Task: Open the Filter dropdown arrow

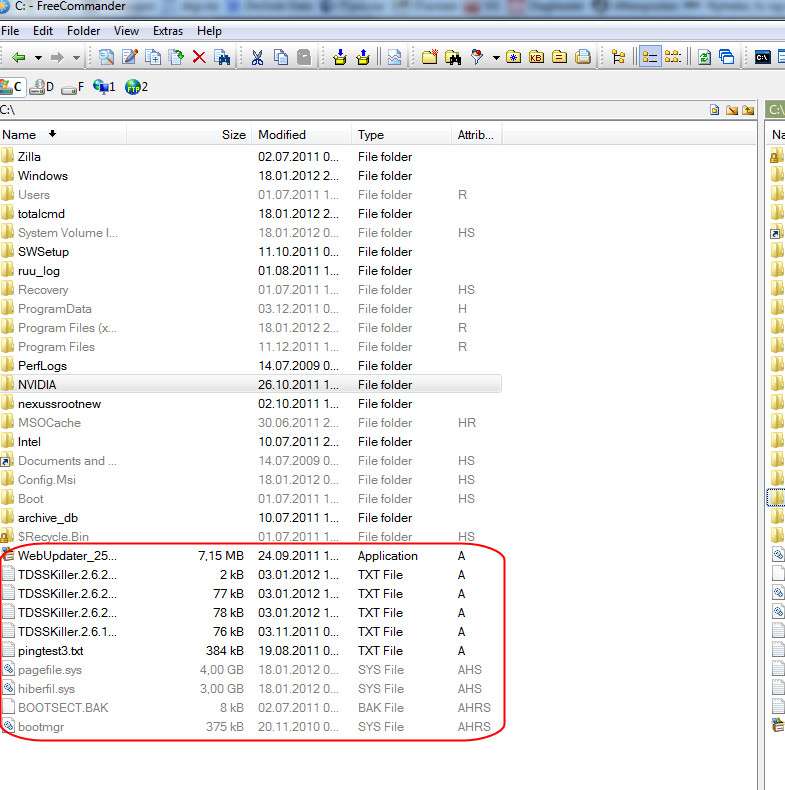Action: (x=496, y=58)
